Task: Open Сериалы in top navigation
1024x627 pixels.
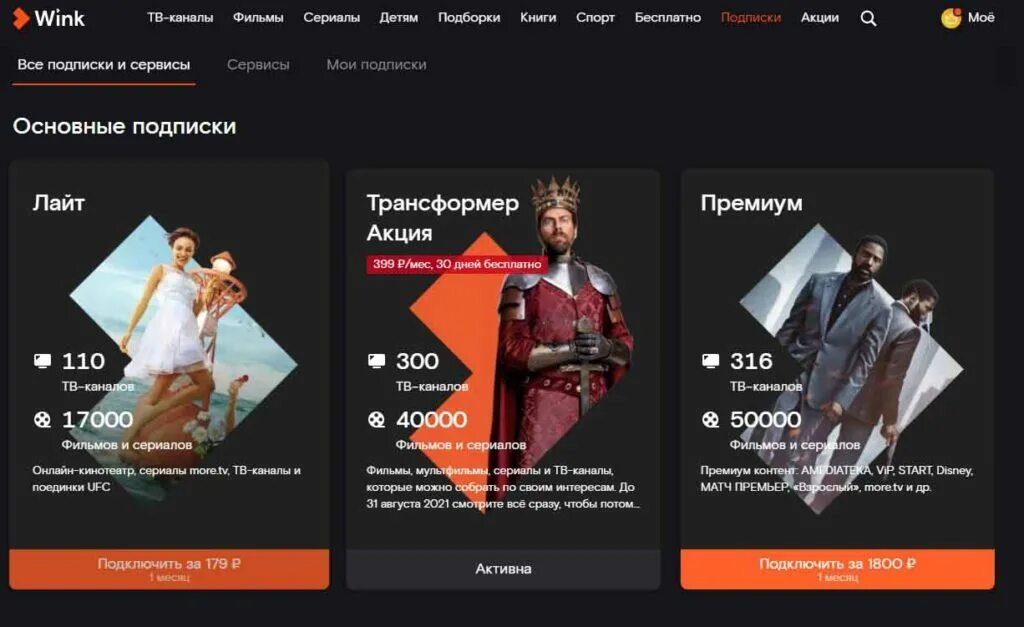Action: click(x=331, y=18)
